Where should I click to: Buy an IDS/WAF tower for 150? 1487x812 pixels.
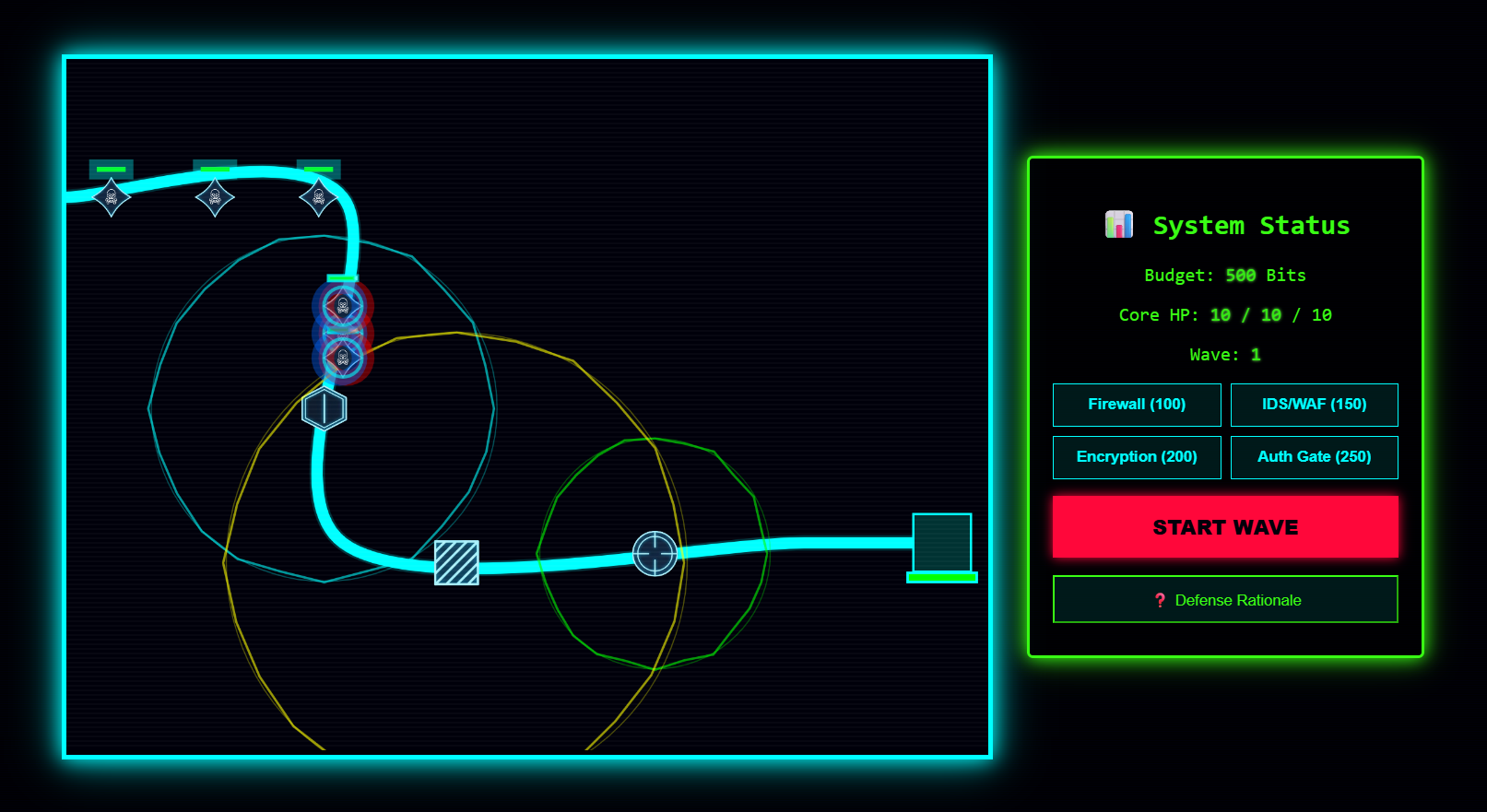1315,405
